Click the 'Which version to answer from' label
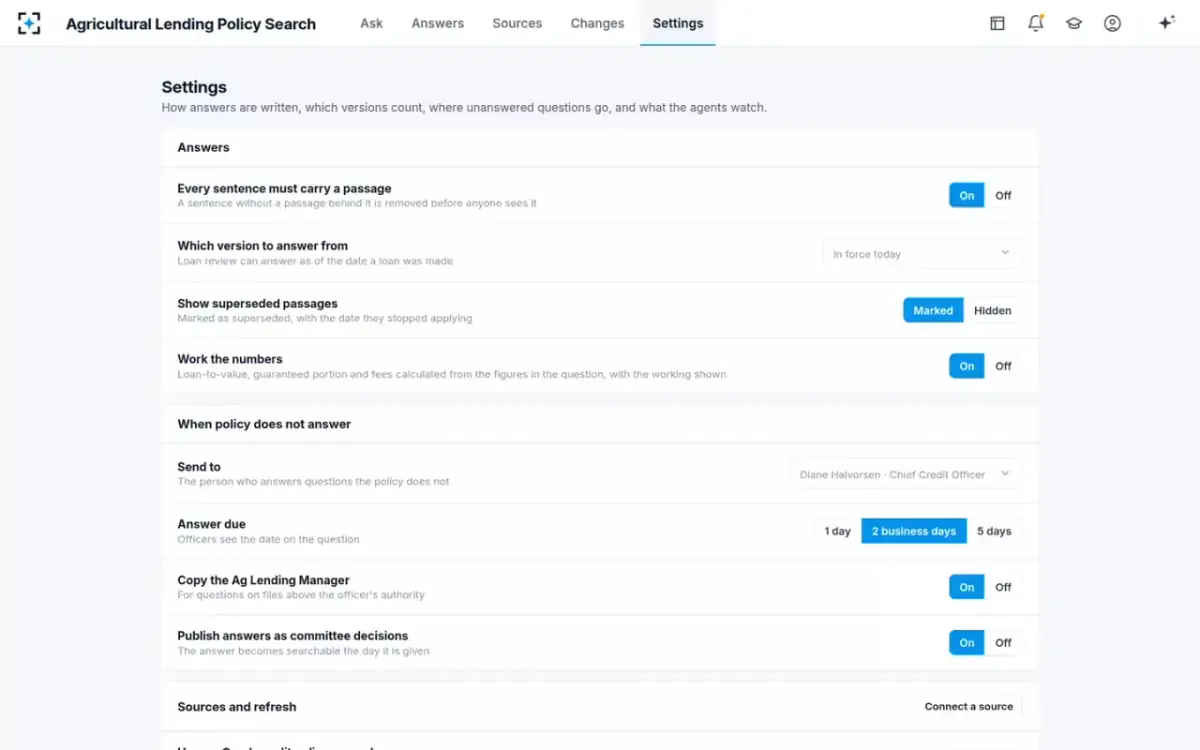1200x750 pixels. [x=263, y=245]
